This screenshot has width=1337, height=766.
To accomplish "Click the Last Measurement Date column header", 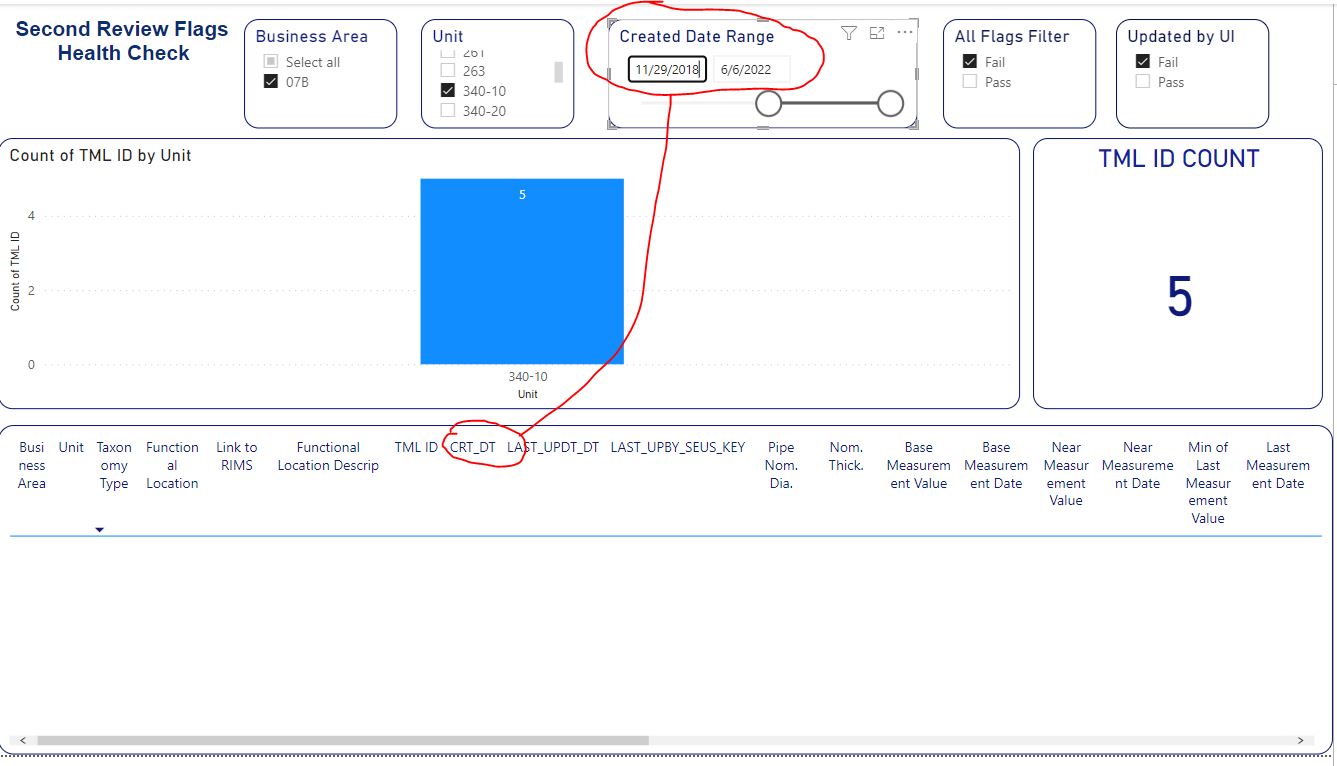I will tap(1278, 465).
